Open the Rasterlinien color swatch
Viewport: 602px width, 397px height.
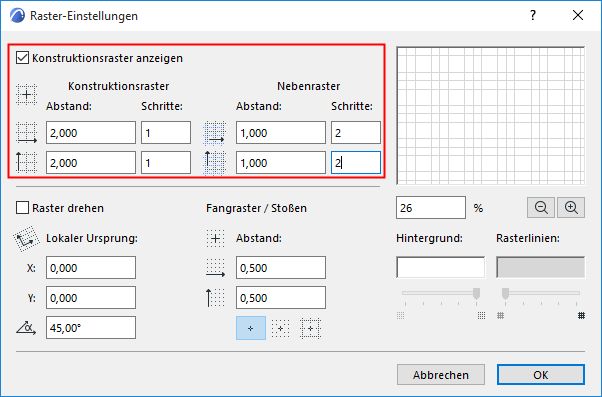pyautogui.click(x=541, y=267)
